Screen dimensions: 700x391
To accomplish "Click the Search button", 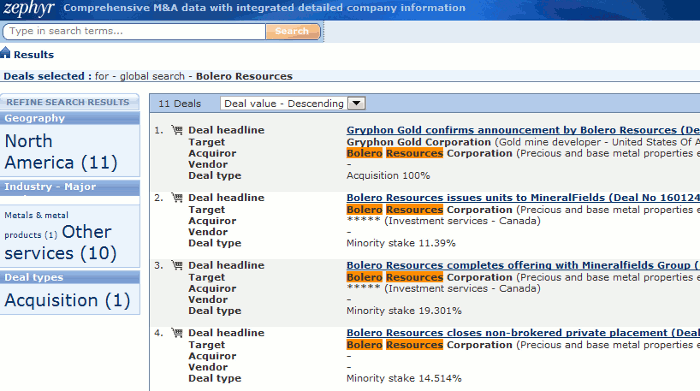I will coord(292,31).
